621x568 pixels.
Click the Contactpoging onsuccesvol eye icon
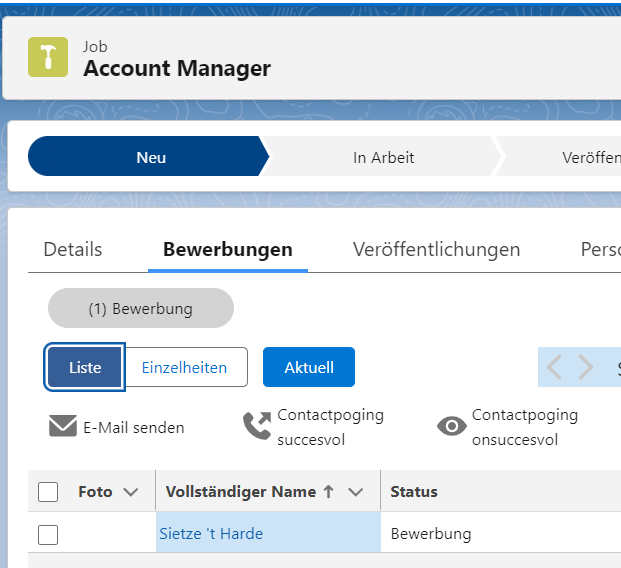(x=452, y=427)
